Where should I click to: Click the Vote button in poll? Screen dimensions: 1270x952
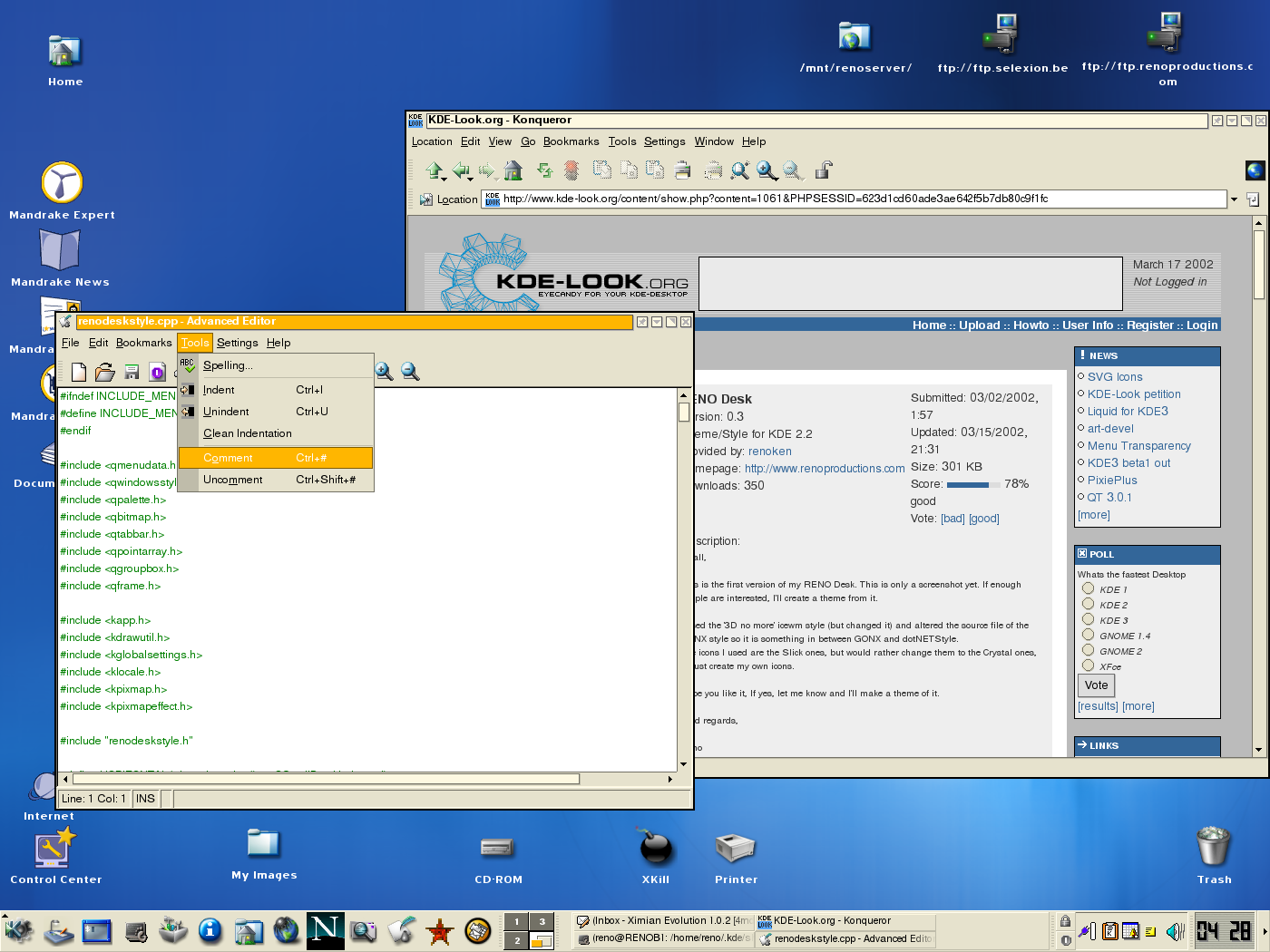point(1096,685)
